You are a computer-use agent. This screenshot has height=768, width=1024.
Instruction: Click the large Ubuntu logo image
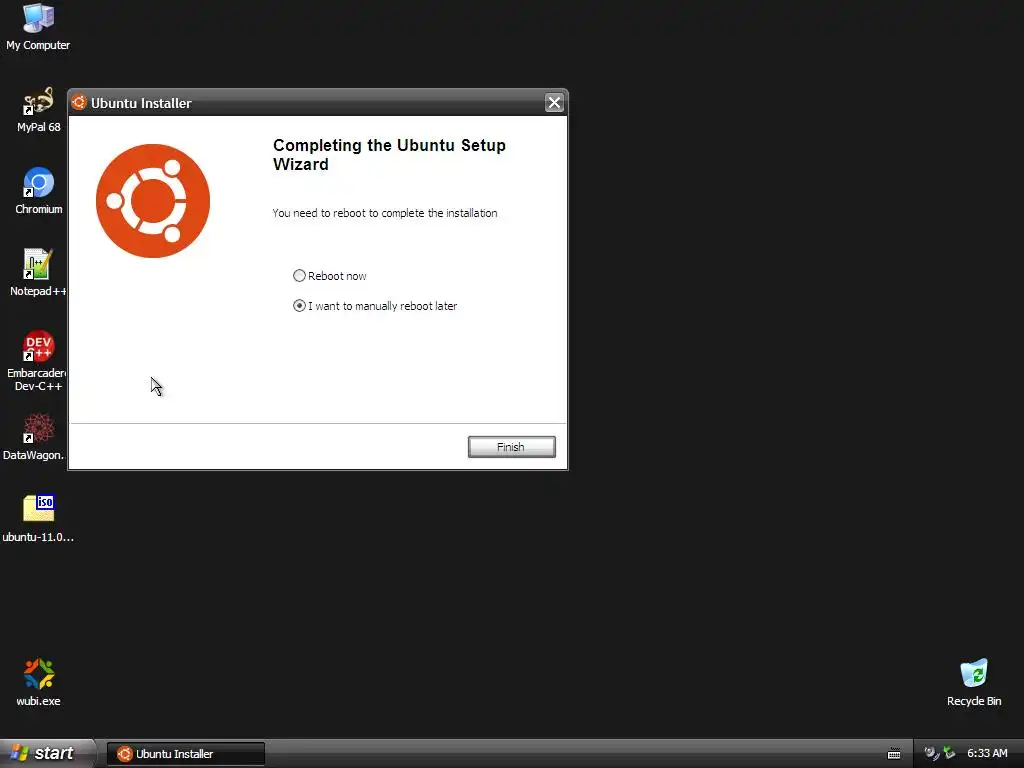(153, 200)
